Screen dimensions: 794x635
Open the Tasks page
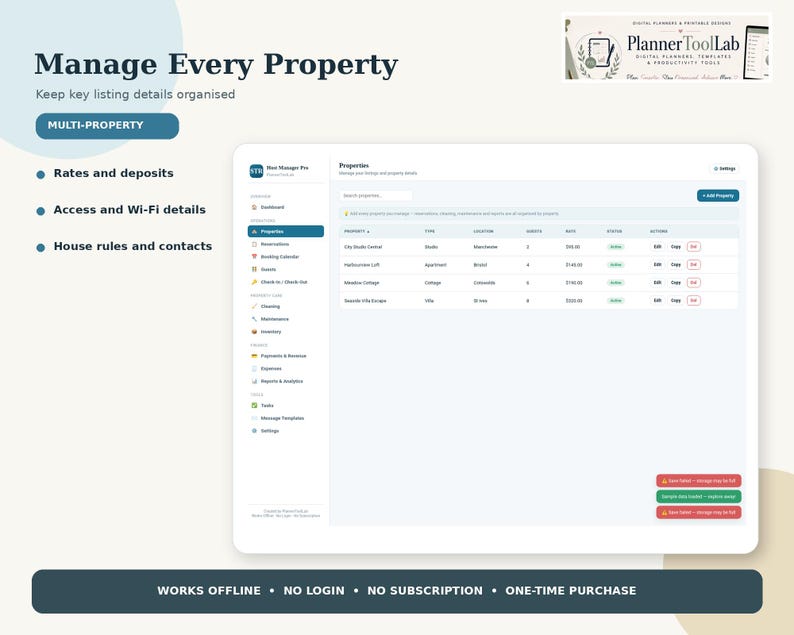pyautogui.click(x=286, y=406)
